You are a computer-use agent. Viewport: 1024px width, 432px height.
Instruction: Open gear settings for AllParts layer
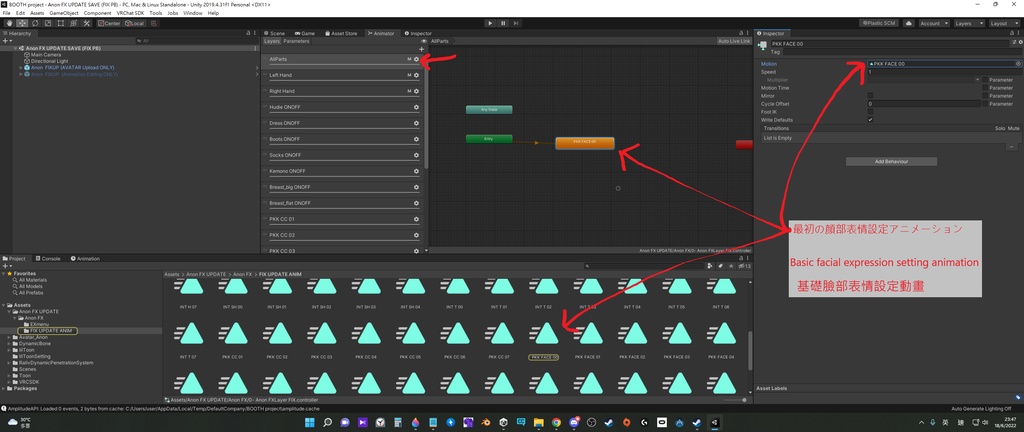(x=416, y=59)
